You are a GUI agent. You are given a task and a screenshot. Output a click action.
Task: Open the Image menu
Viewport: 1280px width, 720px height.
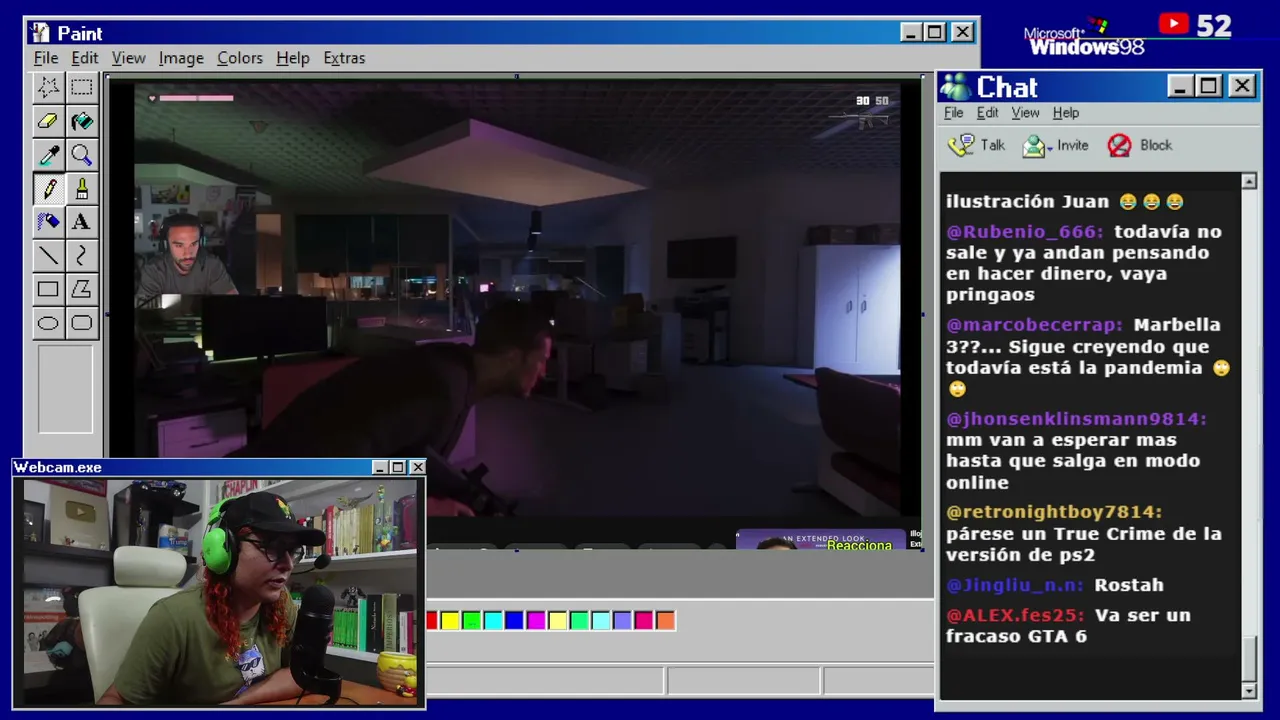point(181,58)
